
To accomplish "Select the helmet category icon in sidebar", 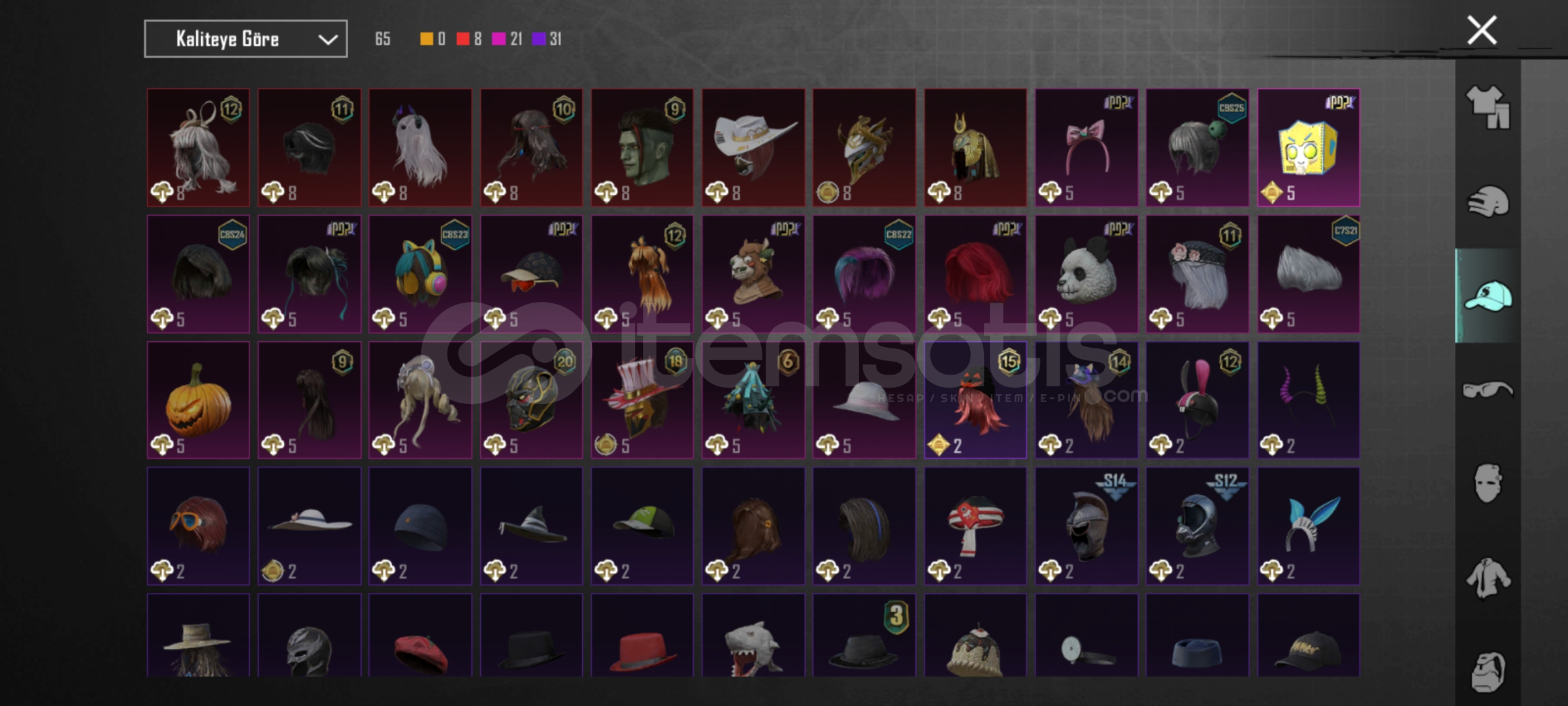I will [x=1488, y=202].
